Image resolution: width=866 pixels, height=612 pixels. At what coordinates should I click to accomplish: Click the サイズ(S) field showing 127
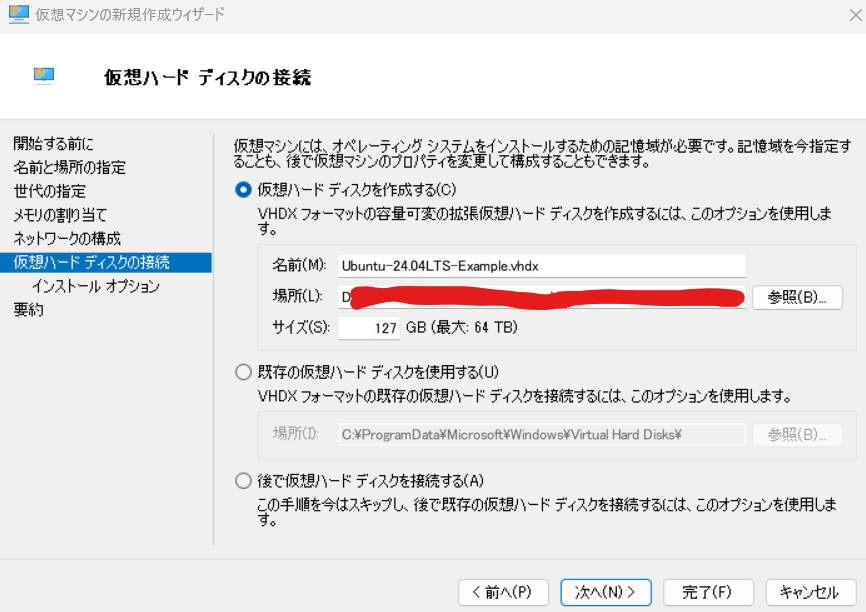click(x=369, y=328)
